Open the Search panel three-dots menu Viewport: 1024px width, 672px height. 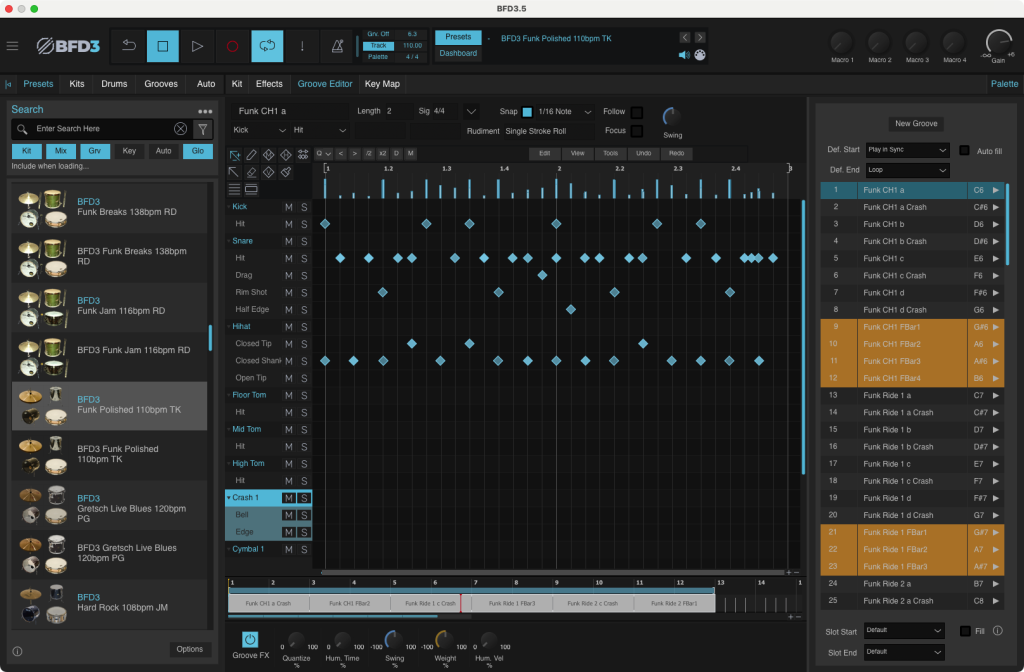(205, 111)
